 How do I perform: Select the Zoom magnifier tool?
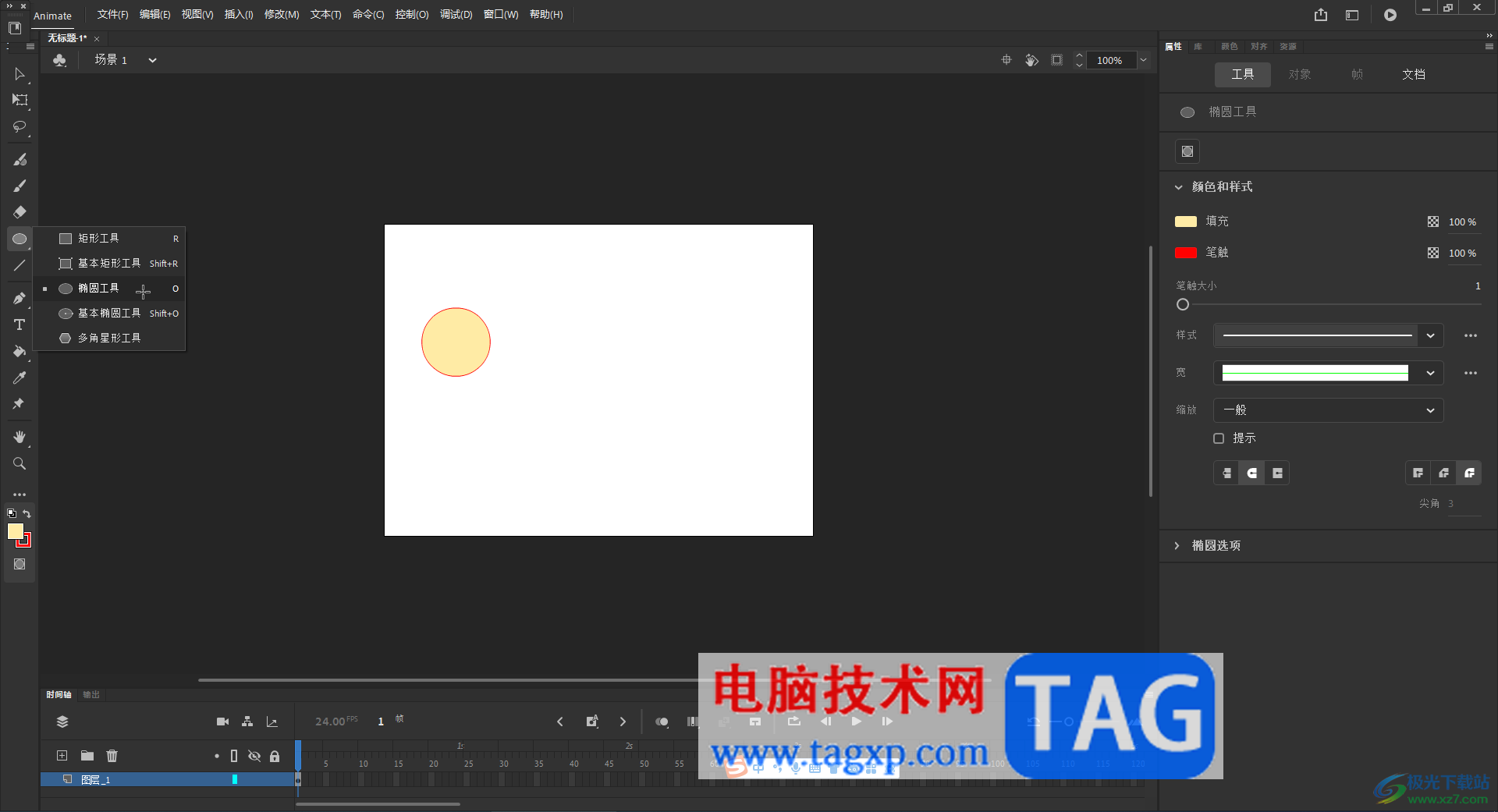coord(20,463)
